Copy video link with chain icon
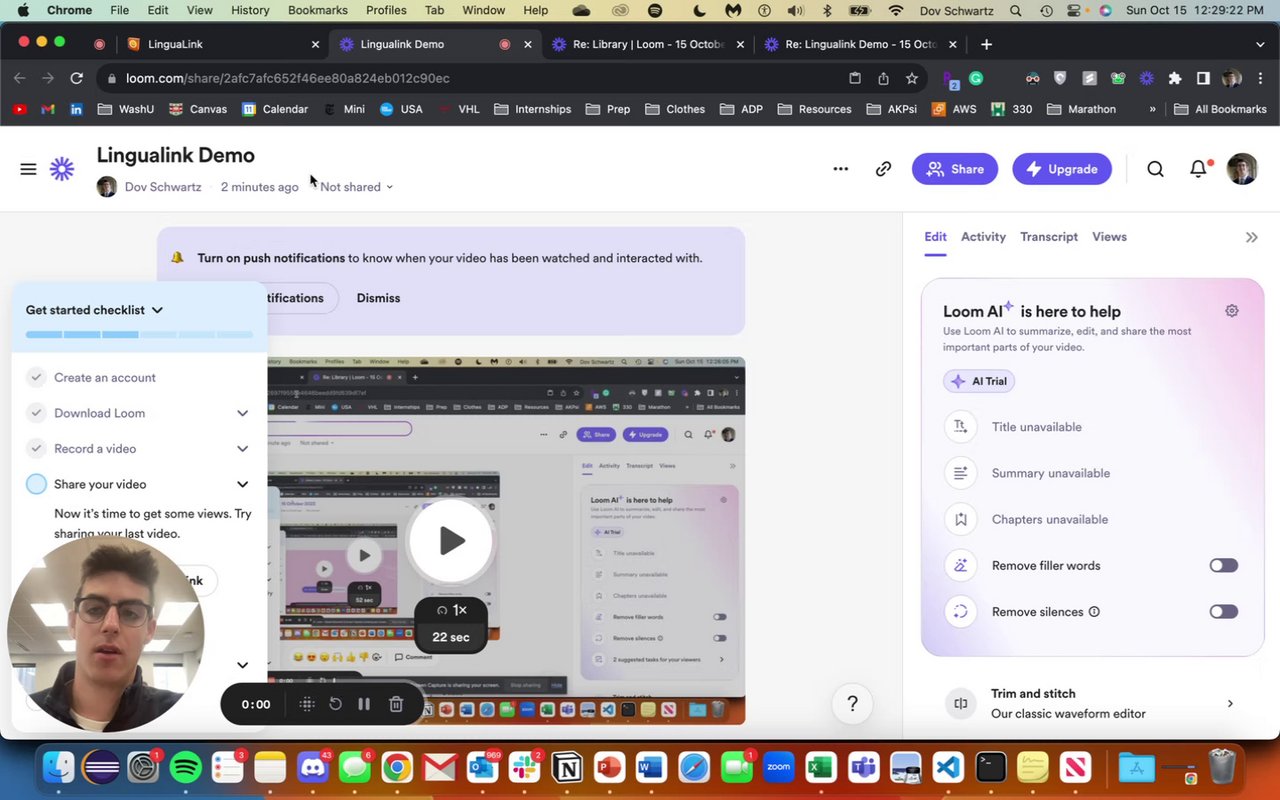 coord(883,169)
